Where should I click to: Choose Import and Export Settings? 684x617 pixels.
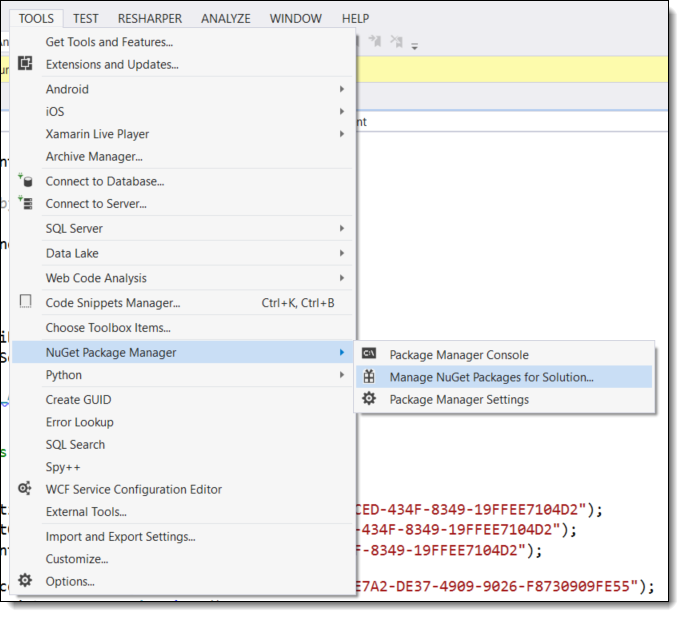(x=182, y=536)
